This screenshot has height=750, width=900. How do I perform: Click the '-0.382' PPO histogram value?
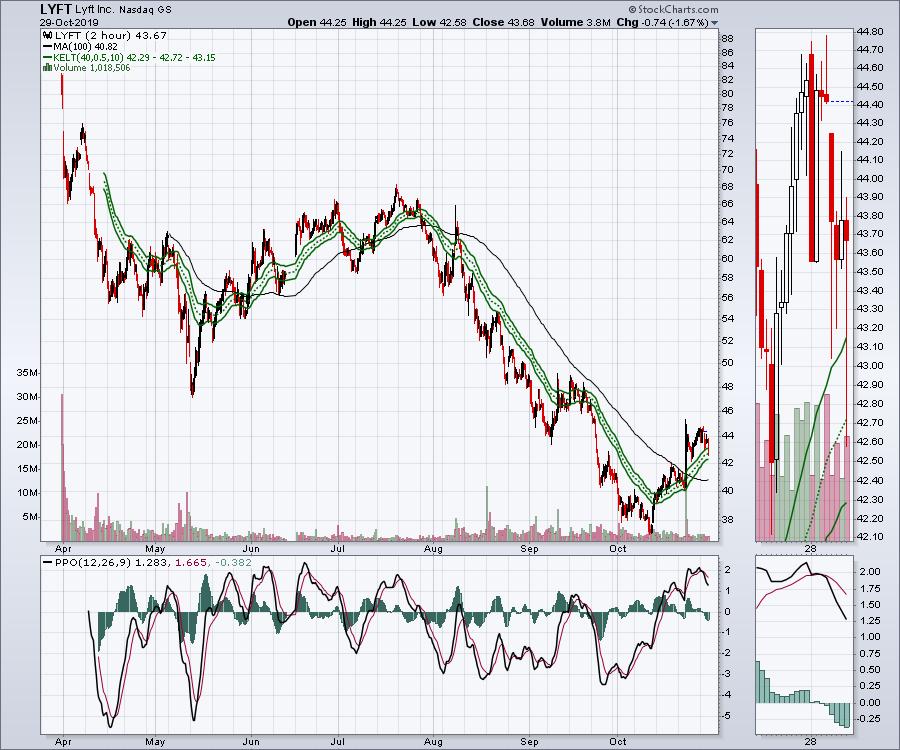232,562
